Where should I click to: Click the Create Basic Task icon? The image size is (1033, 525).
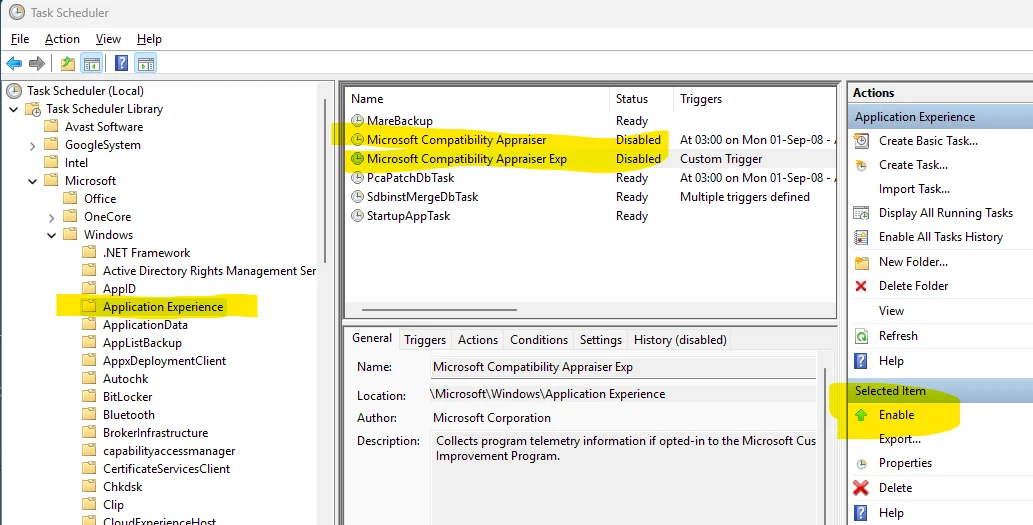[861, 140]
